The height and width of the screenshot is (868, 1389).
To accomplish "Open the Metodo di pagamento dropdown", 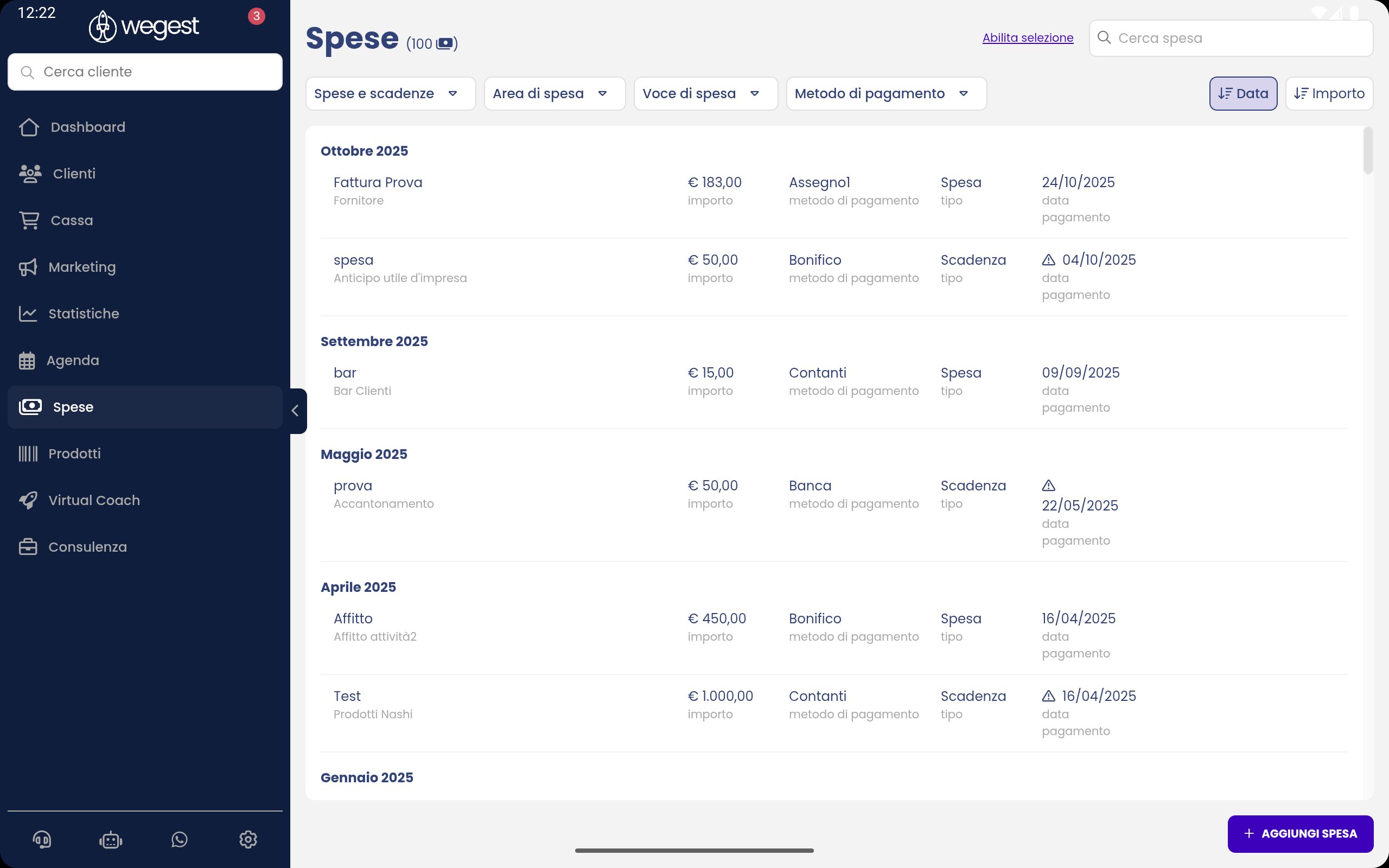I will 885,93.
